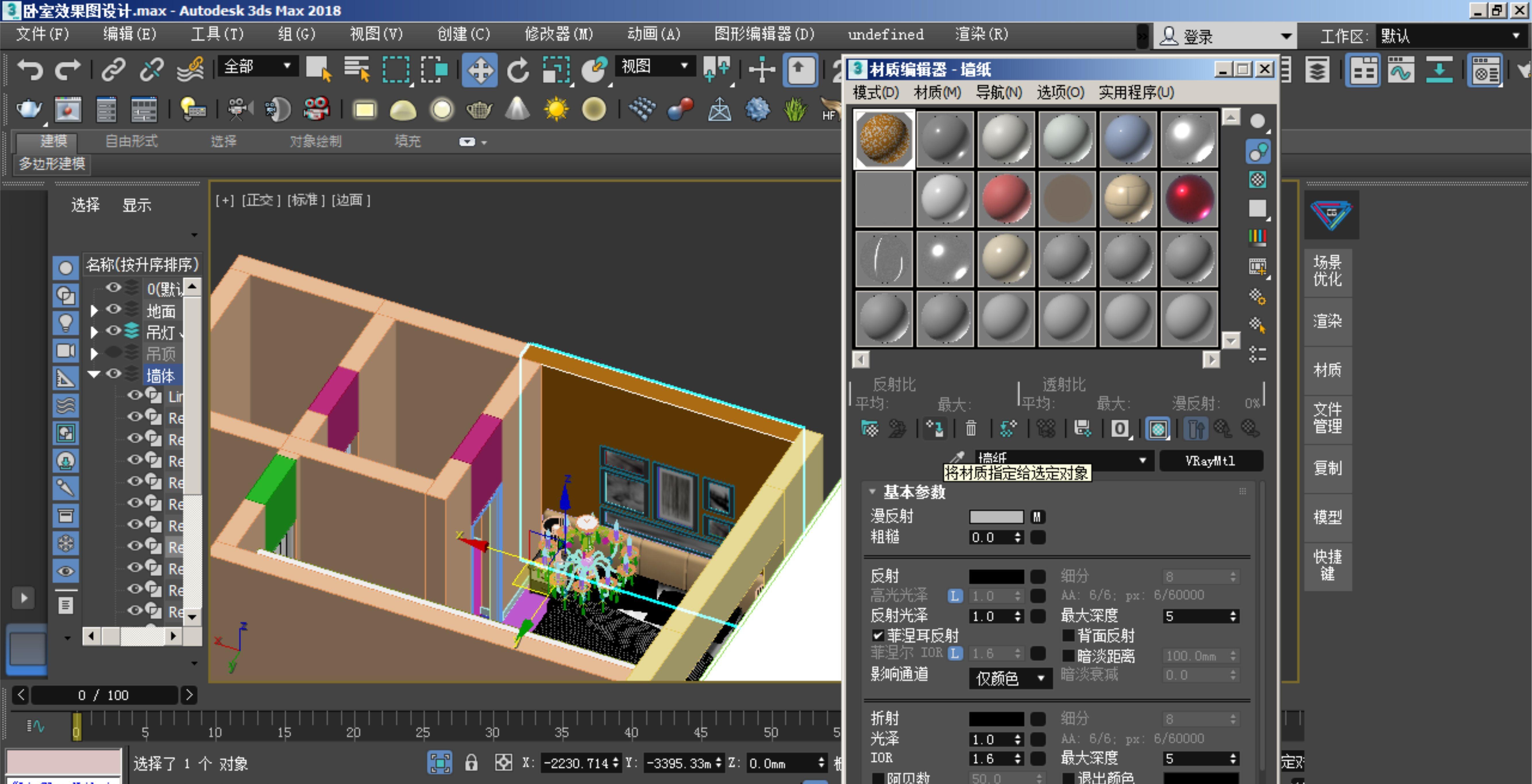Collapse the 基本参数 rollout
The height and width of the screenshot is (784, 1532).
click(x=872, y=492)
